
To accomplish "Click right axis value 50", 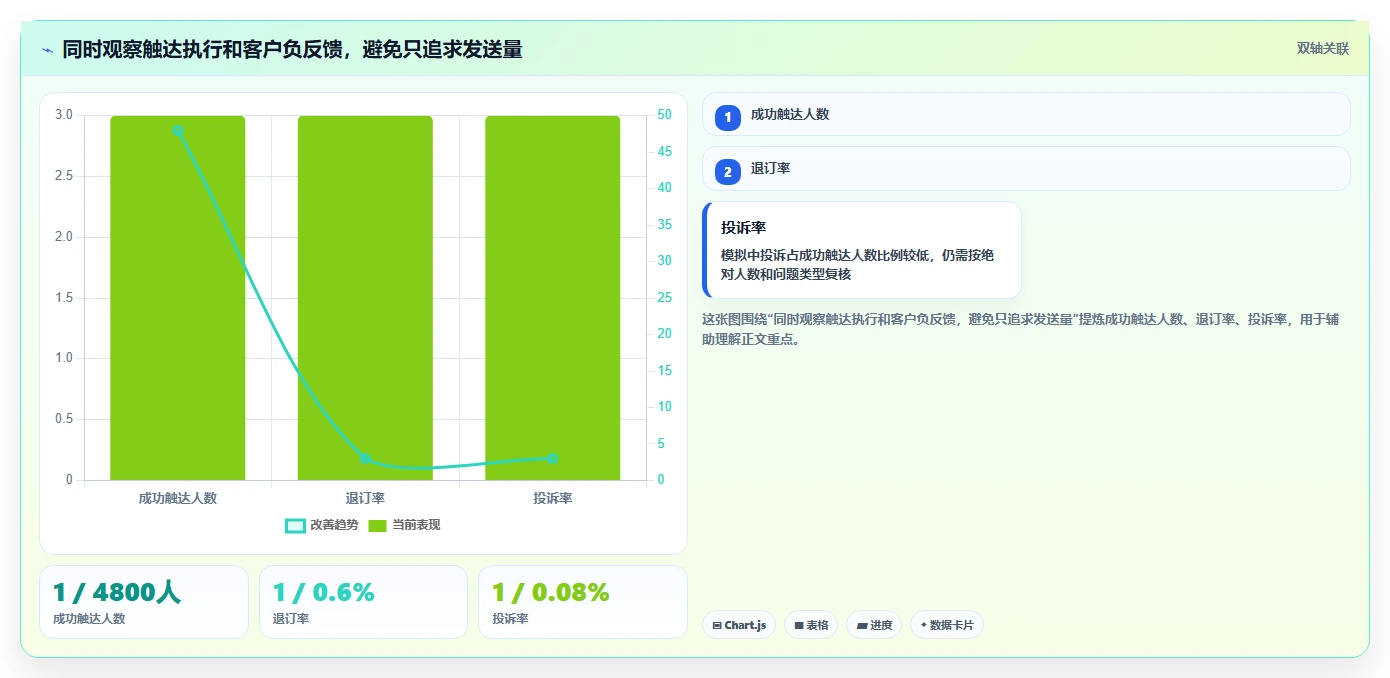I will (x=665, y=115).
